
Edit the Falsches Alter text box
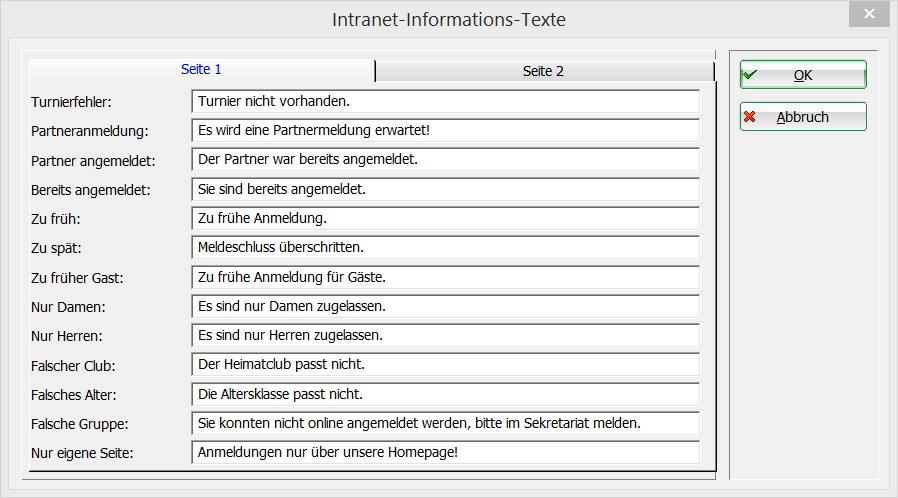[445, 394]
